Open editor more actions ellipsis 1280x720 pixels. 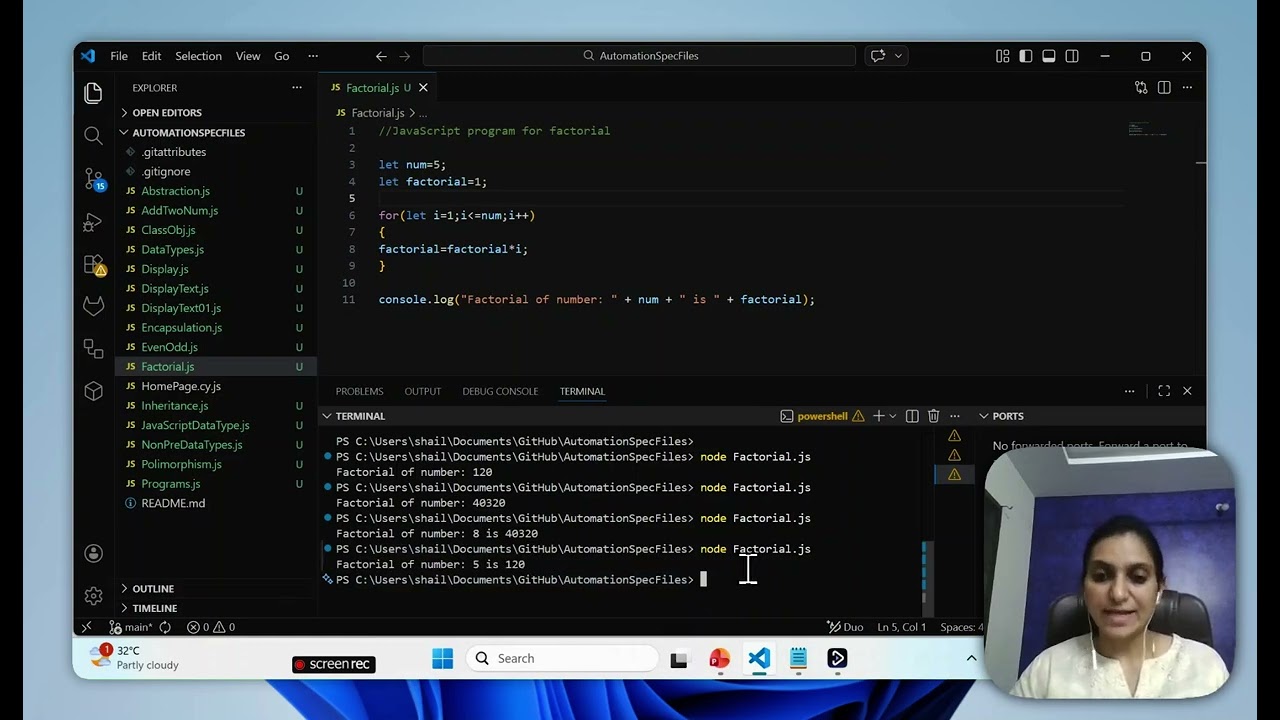(x=1187, y=88)
